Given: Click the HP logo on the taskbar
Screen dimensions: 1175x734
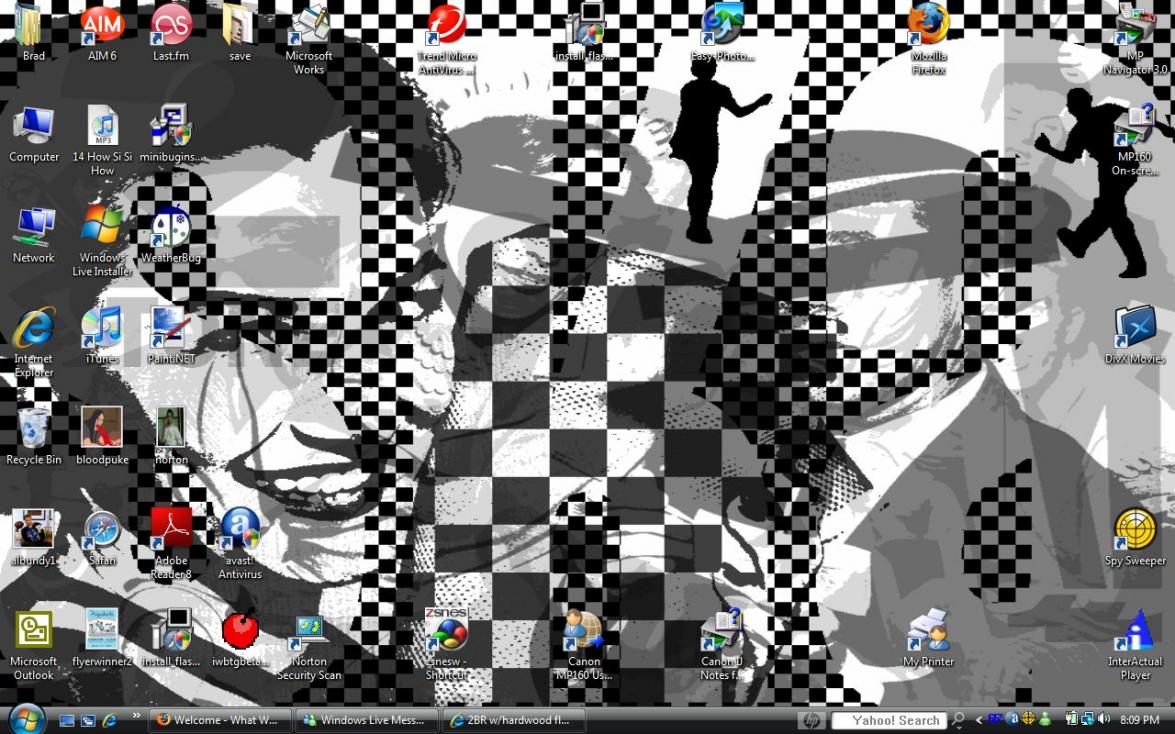Looking at the screenshot, I should point(811,721).
